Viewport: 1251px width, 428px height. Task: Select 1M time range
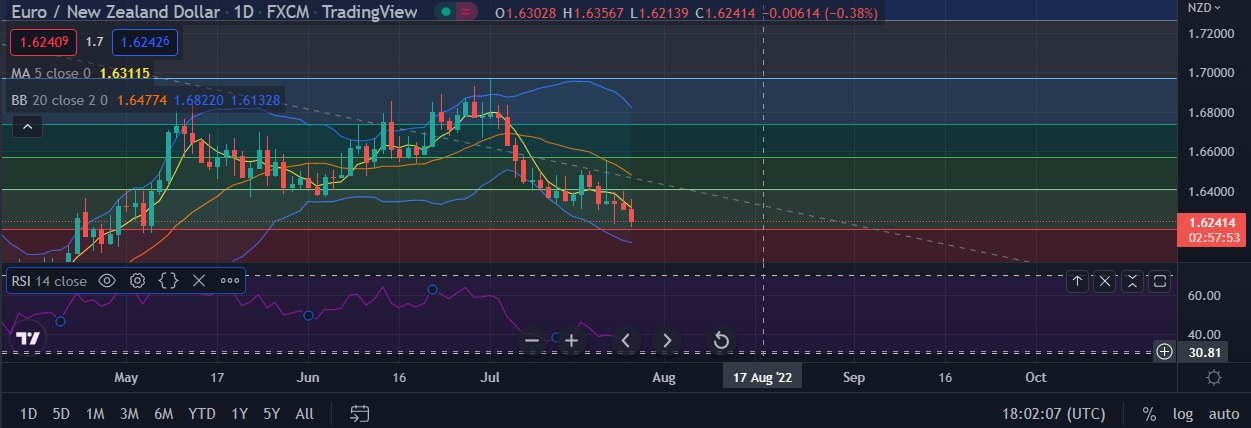pos(95,413)
